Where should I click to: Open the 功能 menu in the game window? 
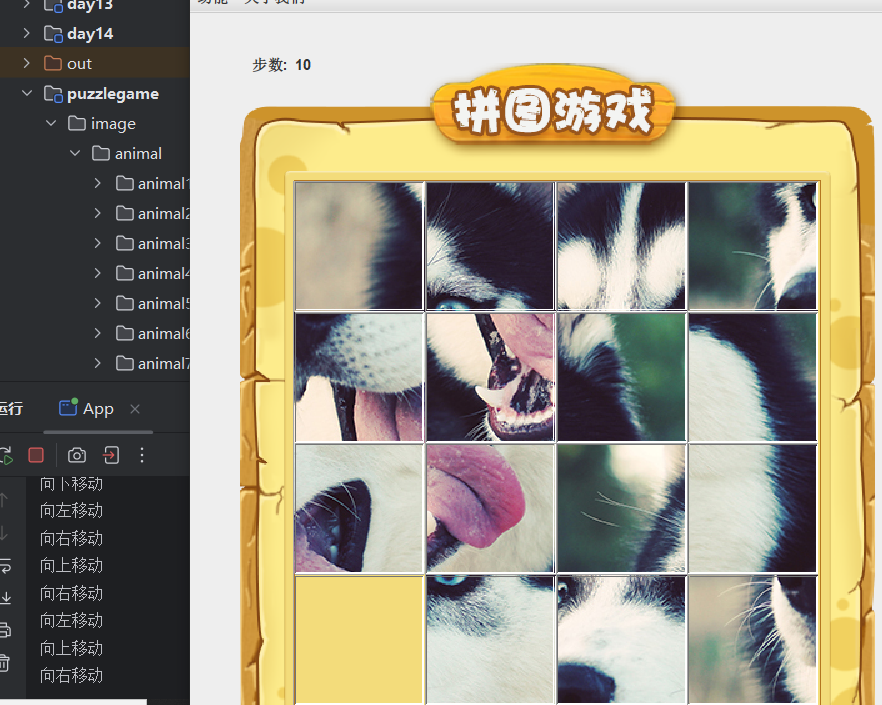[x=210, y=3]
